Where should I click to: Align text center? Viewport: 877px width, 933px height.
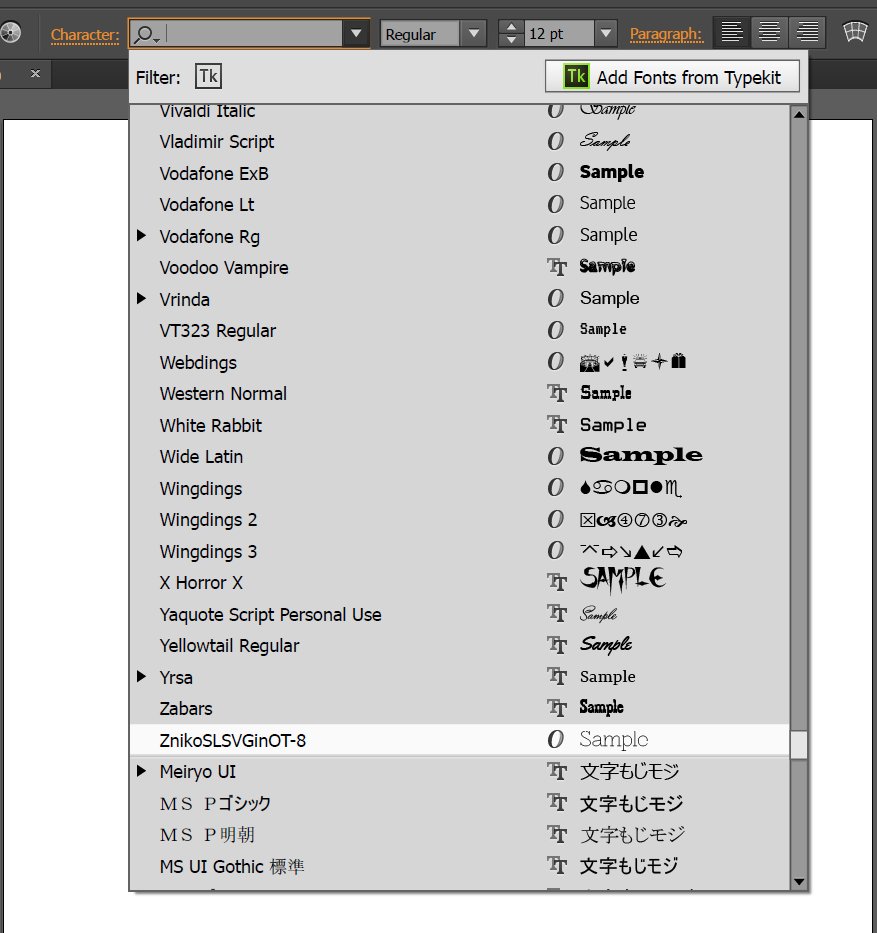point(769,32)
